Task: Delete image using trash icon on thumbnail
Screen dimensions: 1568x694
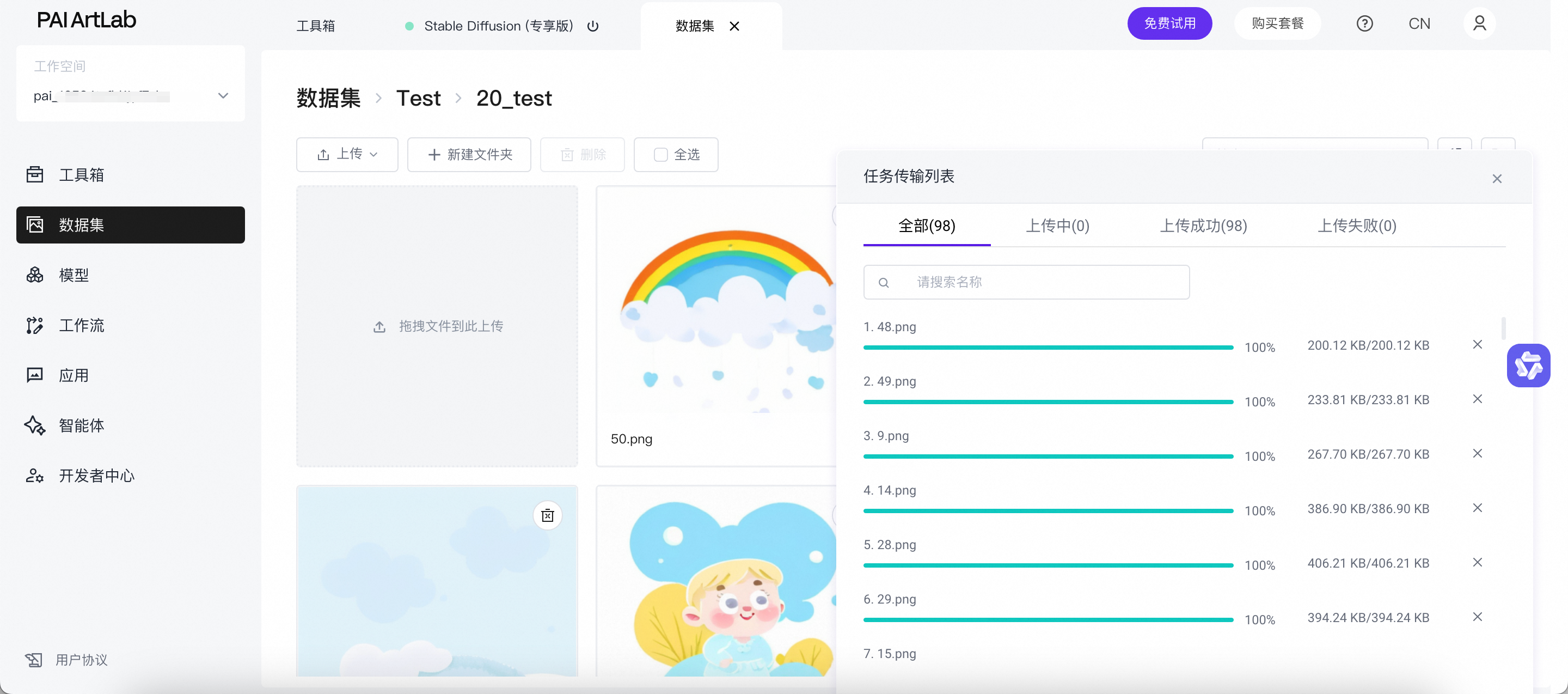Action: tap(547, 516)
